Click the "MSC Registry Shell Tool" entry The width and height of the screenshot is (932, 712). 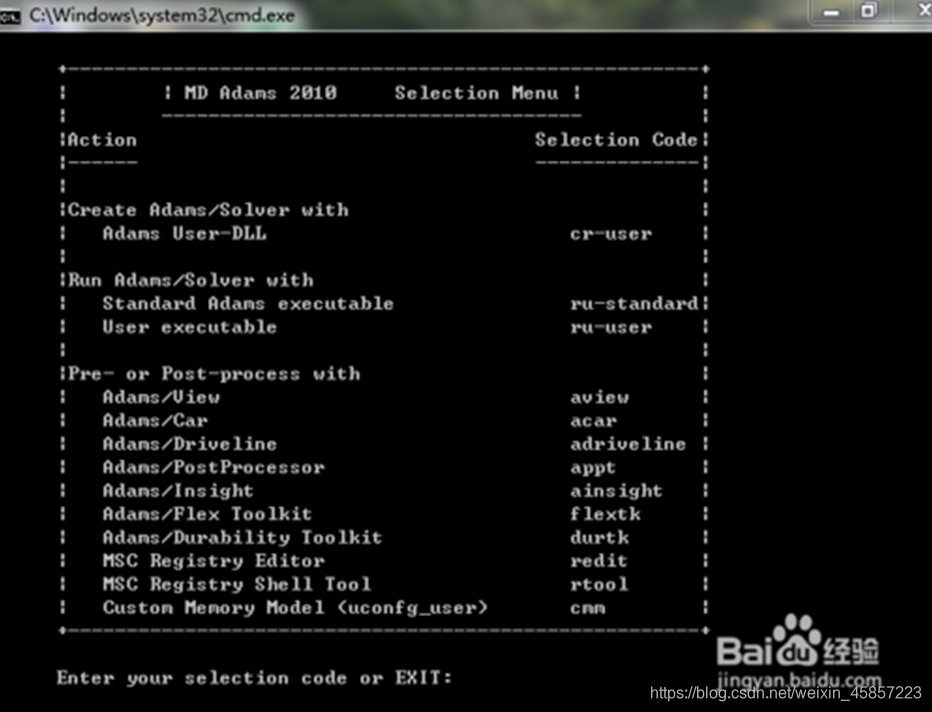237,584
